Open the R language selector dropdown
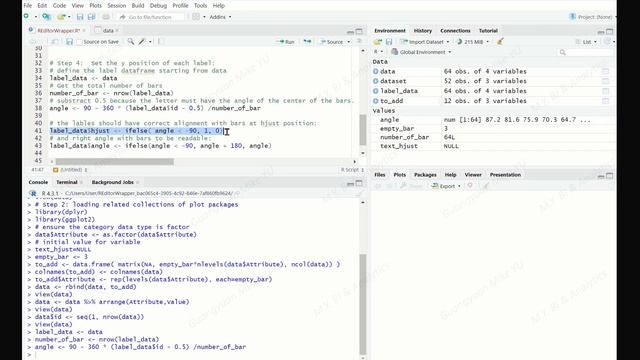Screen dimensions: 640x360 (378, 52)
